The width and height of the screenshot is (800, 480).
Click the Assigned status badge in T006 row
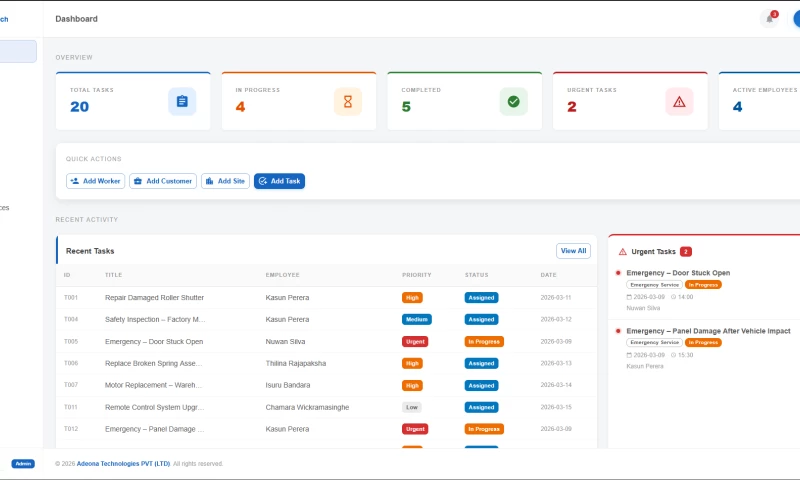click(x=482, y=363)
